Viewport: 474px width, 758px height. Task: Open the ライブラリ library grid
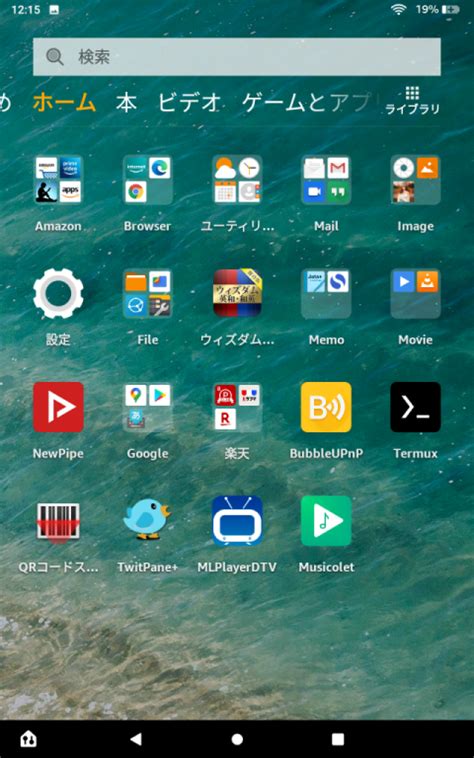pyautogui.click(x=412, y=101)
